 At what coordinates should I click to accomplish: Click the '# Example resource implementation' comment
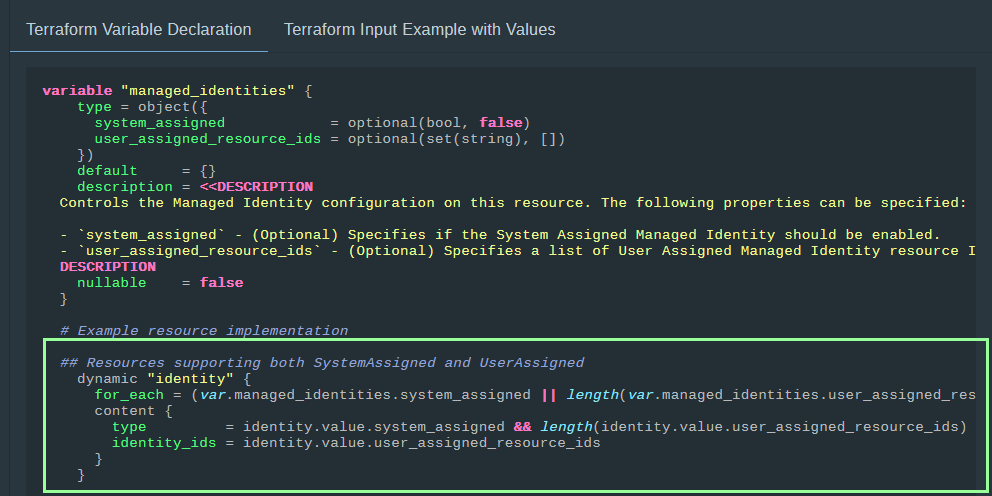pos(204,331)
